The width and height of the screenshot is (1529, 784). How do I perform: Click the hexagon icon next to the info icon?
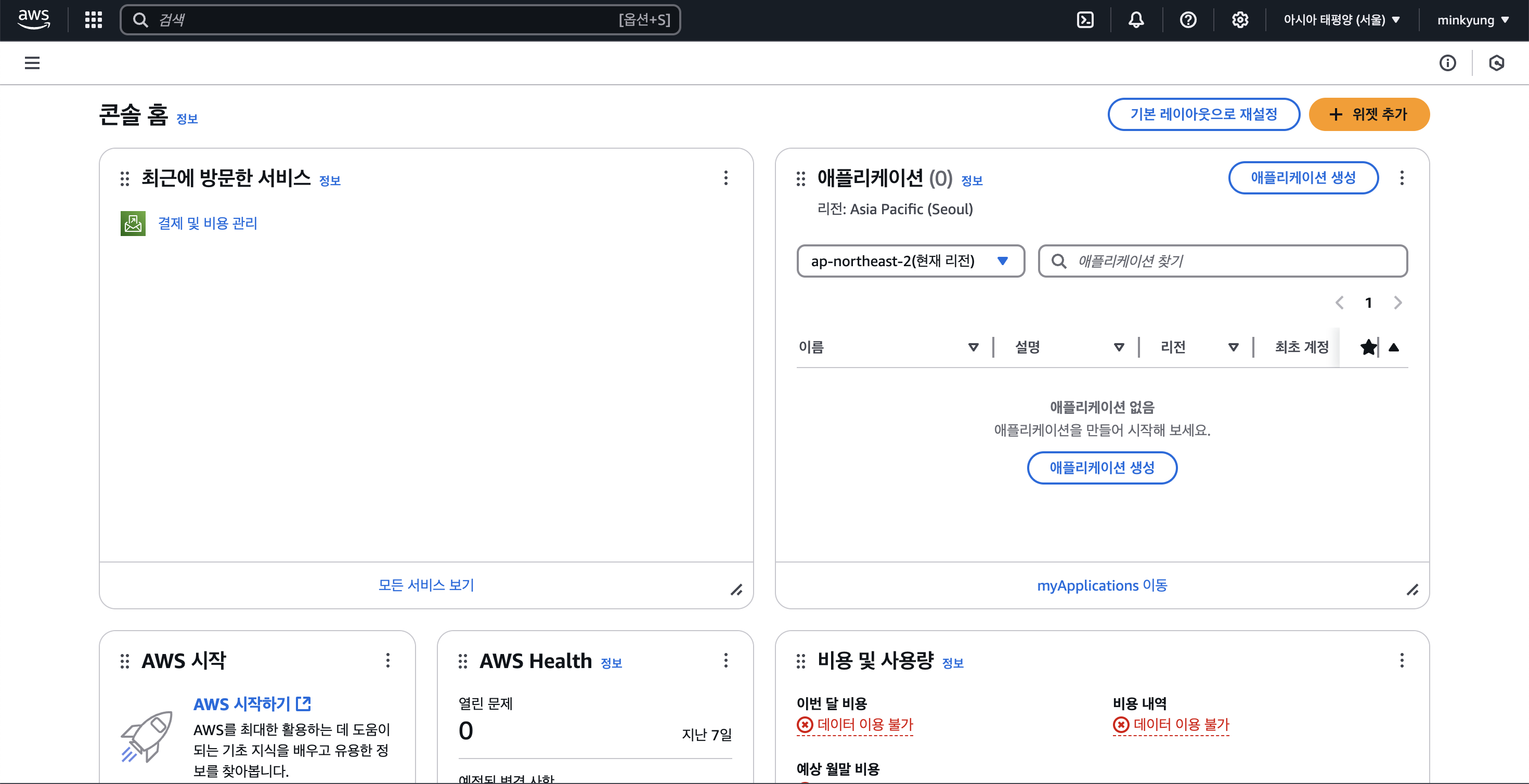tap(1496, 63)
